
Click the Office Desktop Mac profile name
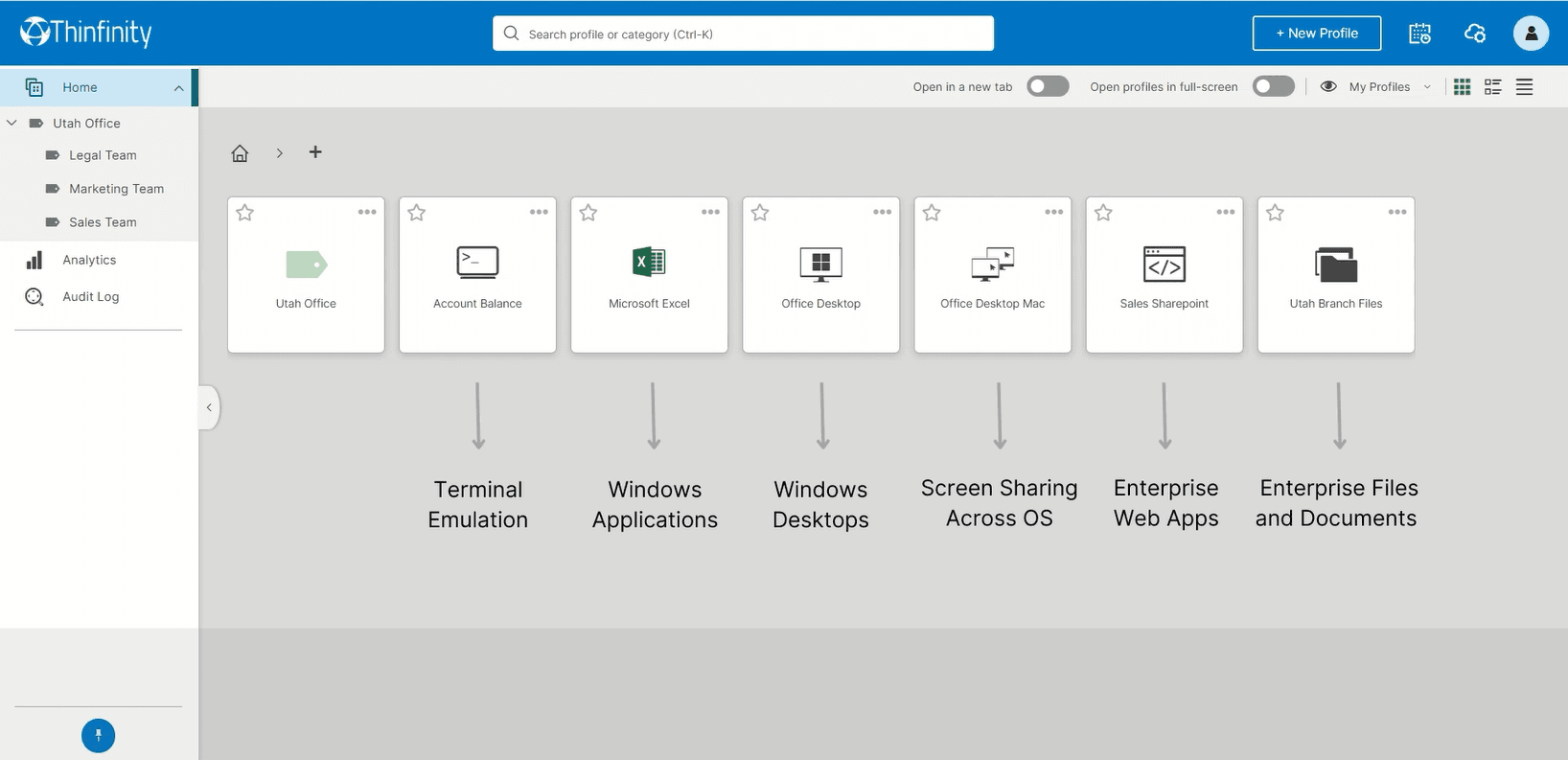click(993, 304)
